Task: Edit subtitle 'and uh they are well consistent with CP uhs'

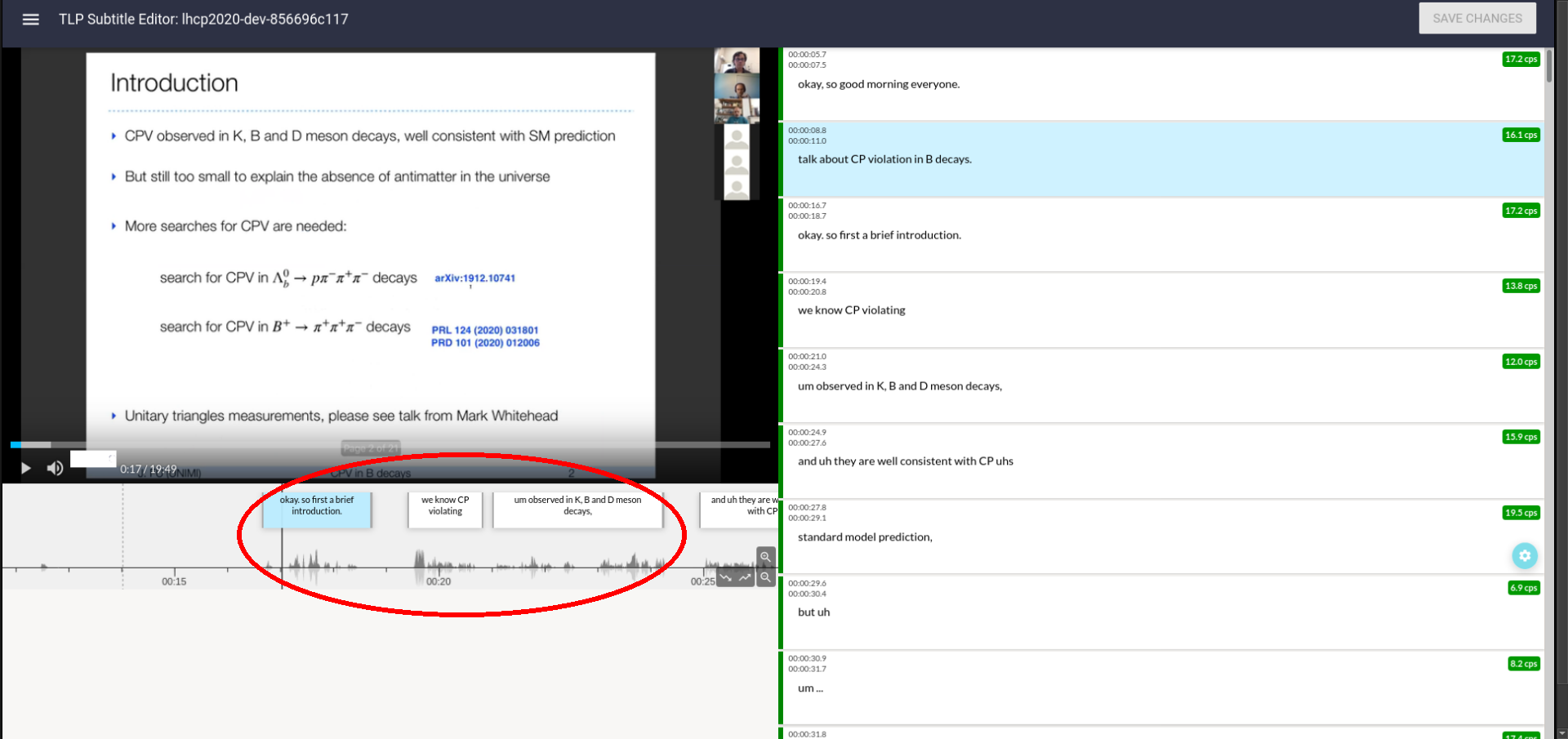Action: coord(906,461)
